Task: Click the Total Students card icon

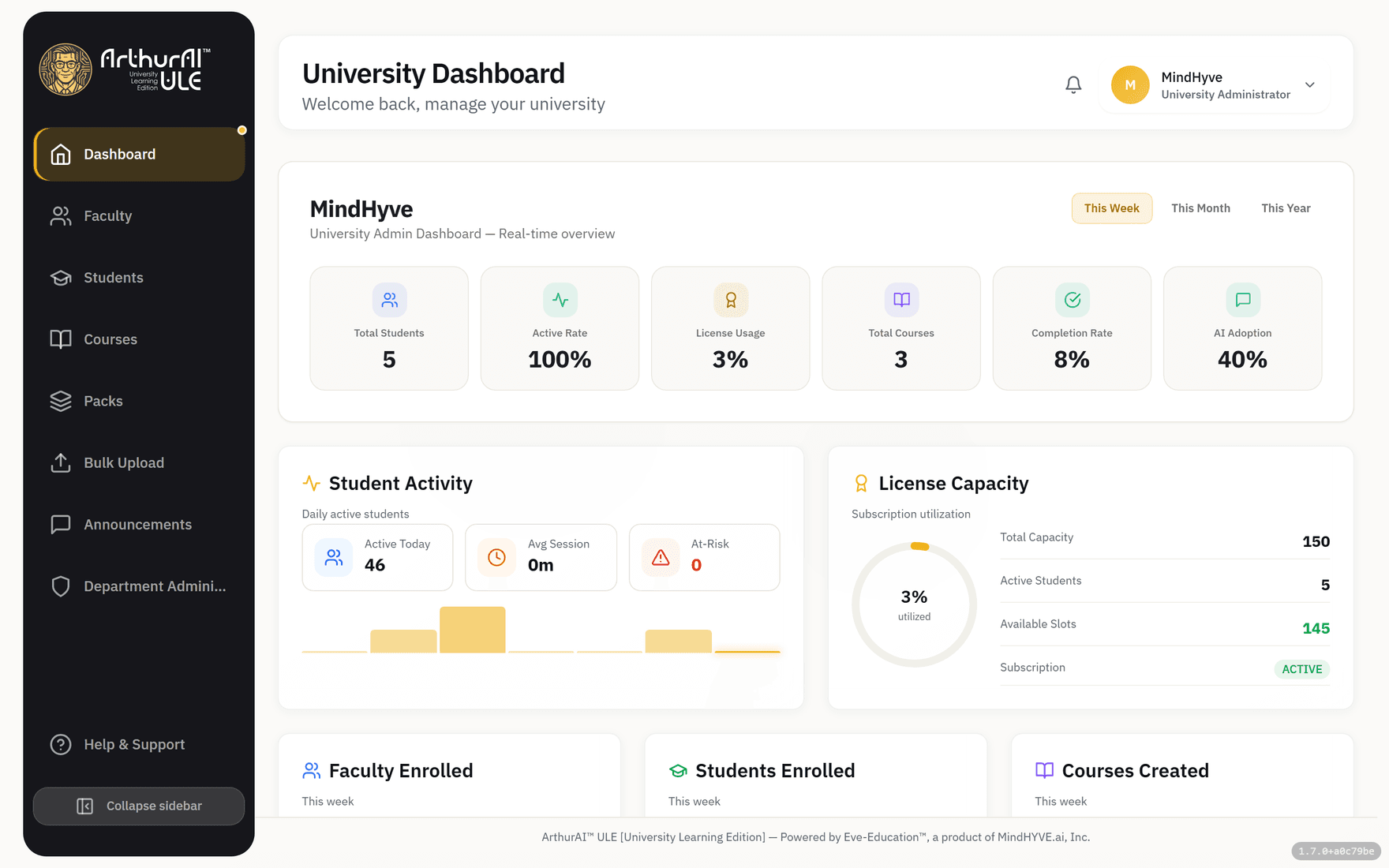Action: pyautogui.click(x=390, y=300)
